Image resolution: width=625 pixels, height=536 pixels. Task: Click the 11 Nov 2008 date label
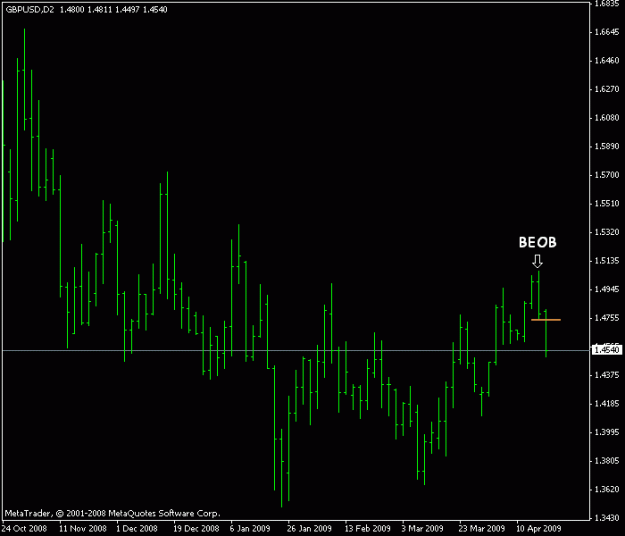(83, 529)
